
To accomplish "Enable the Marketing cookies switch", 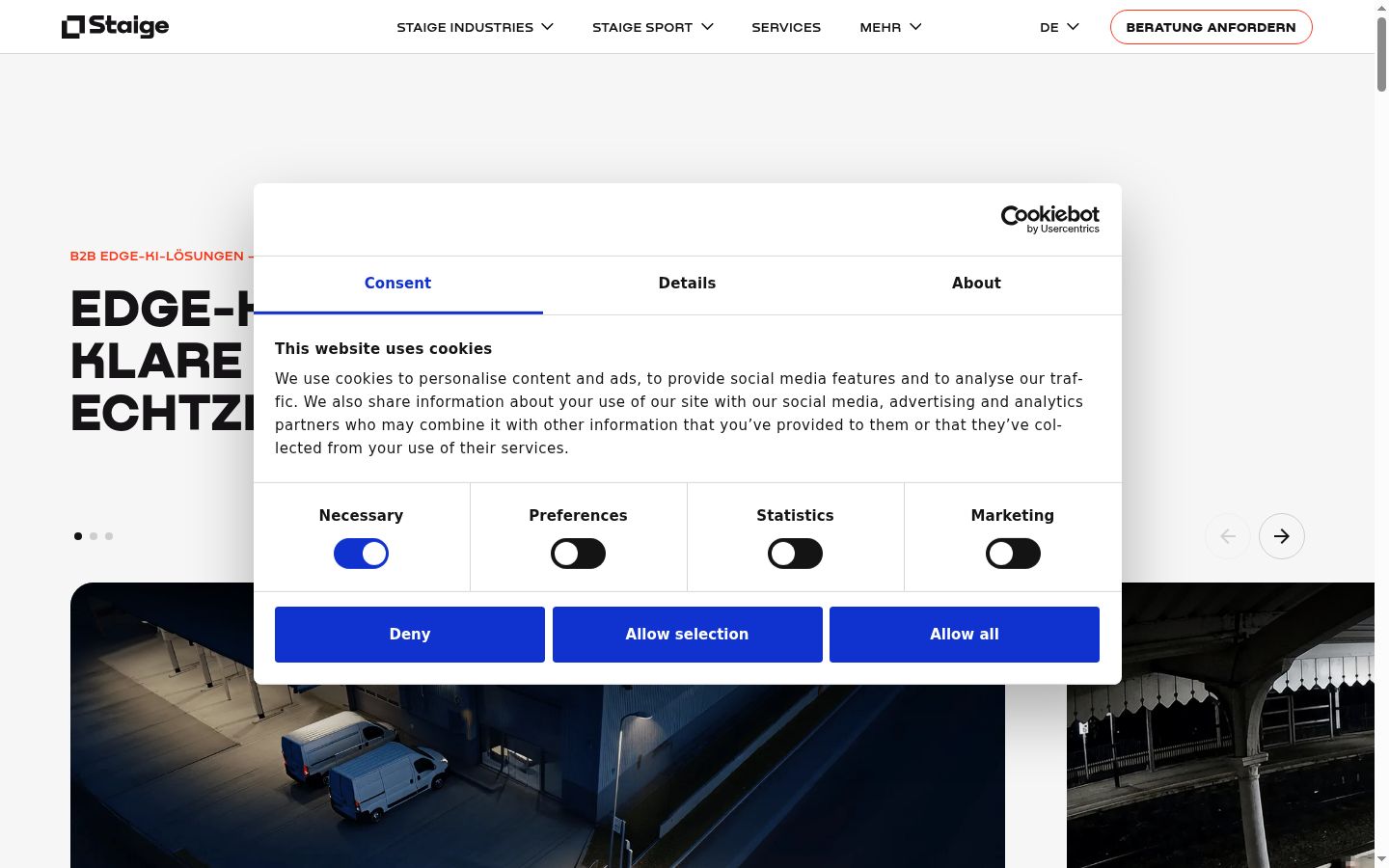I will [x=1013, y=554].
